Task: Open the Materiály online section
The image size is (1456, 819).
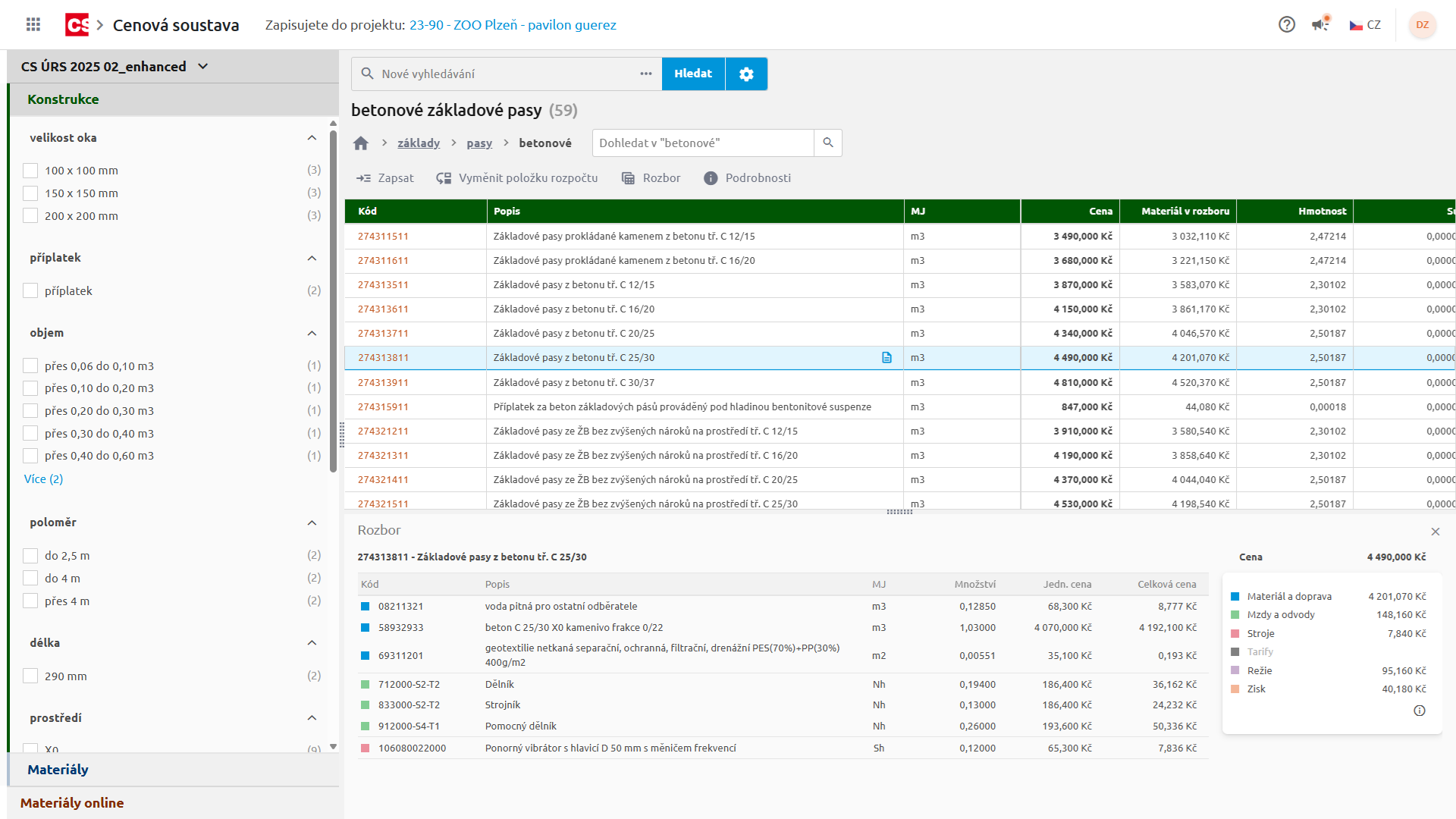Action: (72, 803)
